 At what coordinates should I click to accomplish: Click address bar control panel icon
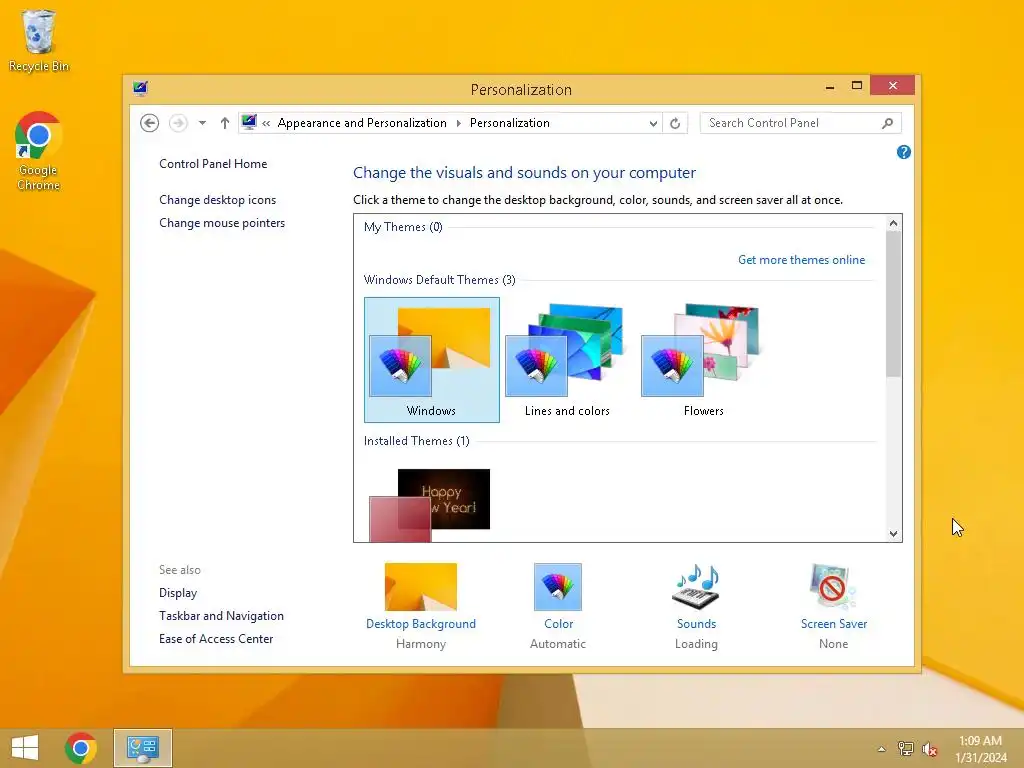point(249,122)
